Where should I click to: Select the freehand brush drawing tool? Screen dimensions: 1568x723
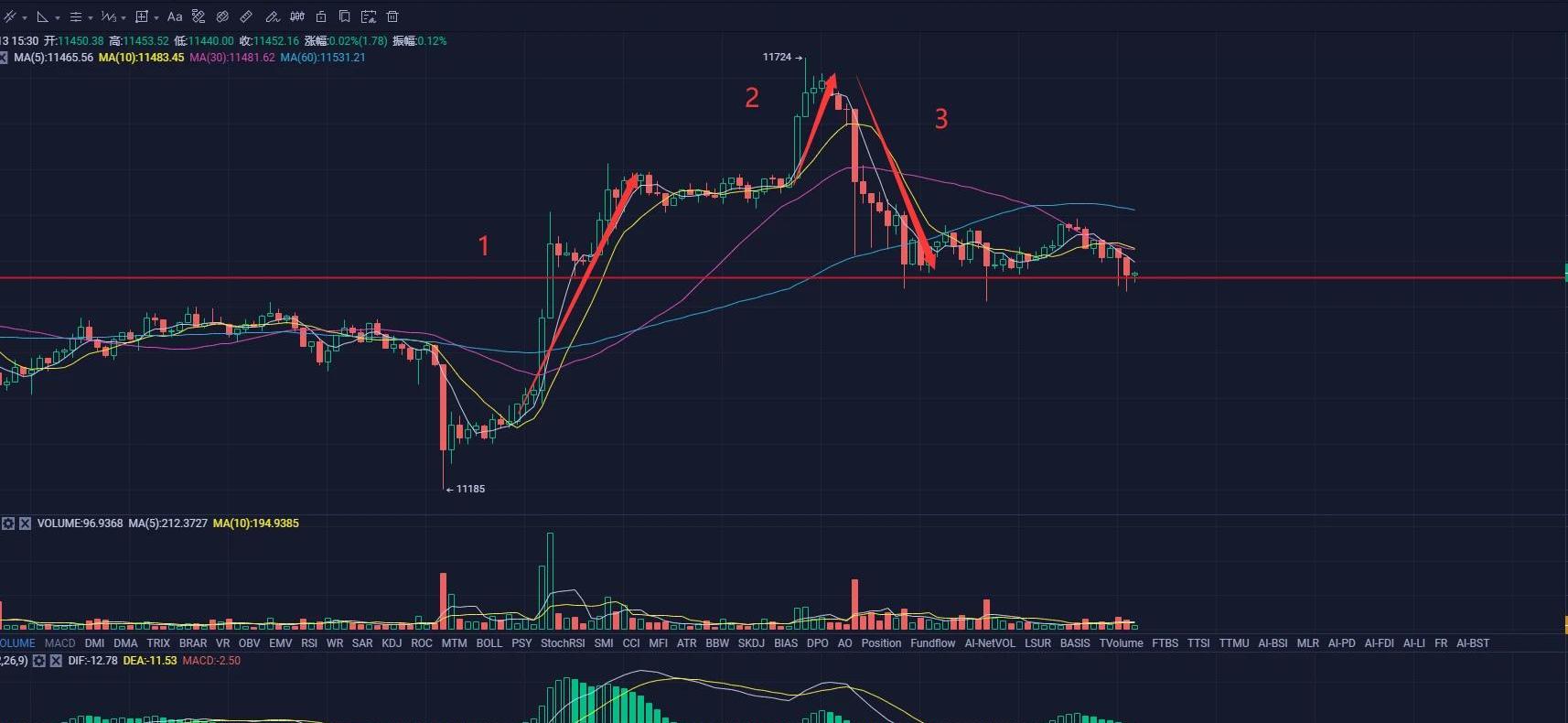[x=272, y=16]
